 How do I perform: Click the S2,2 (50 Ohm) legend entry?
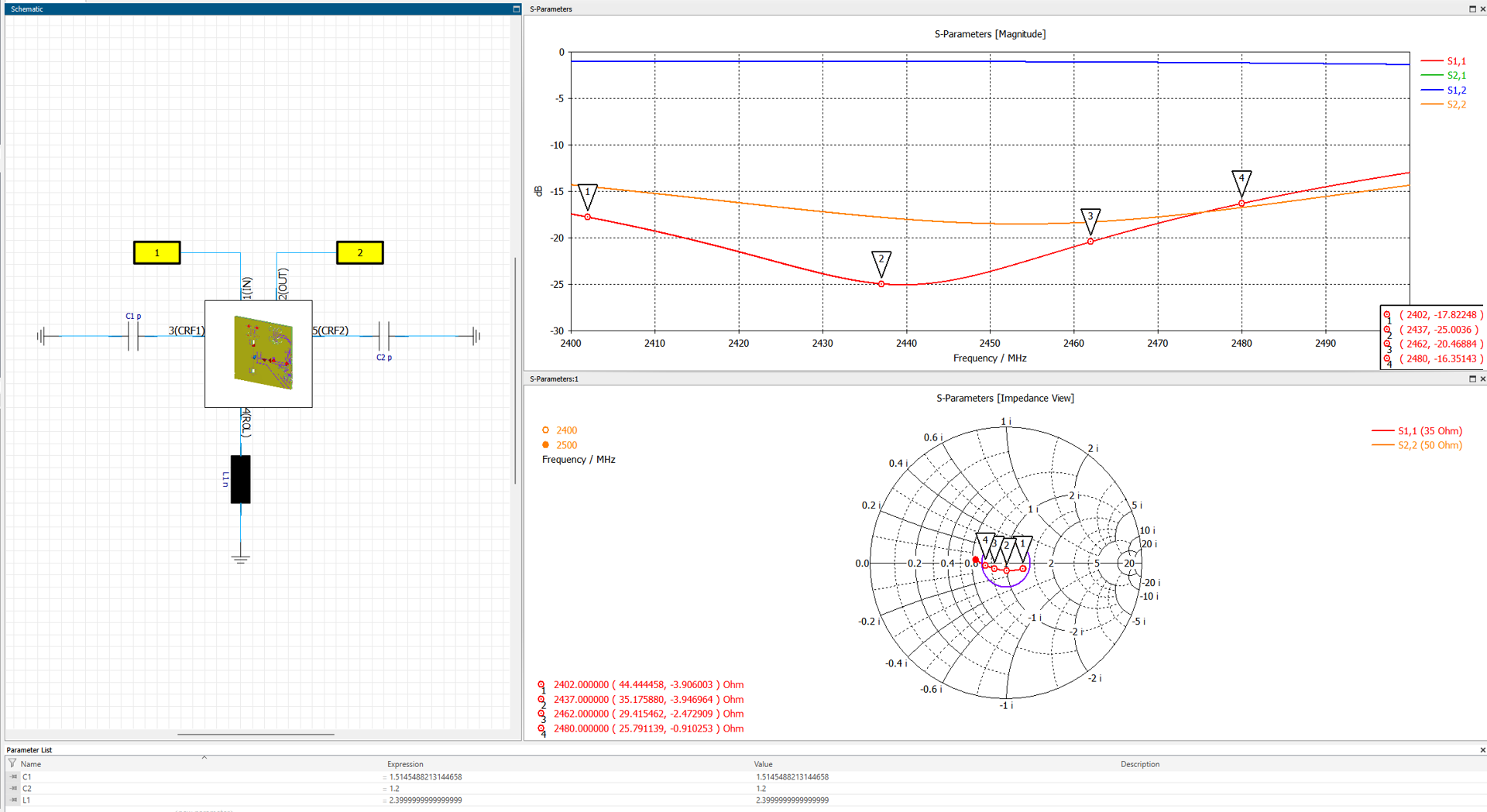(1417, 445)
